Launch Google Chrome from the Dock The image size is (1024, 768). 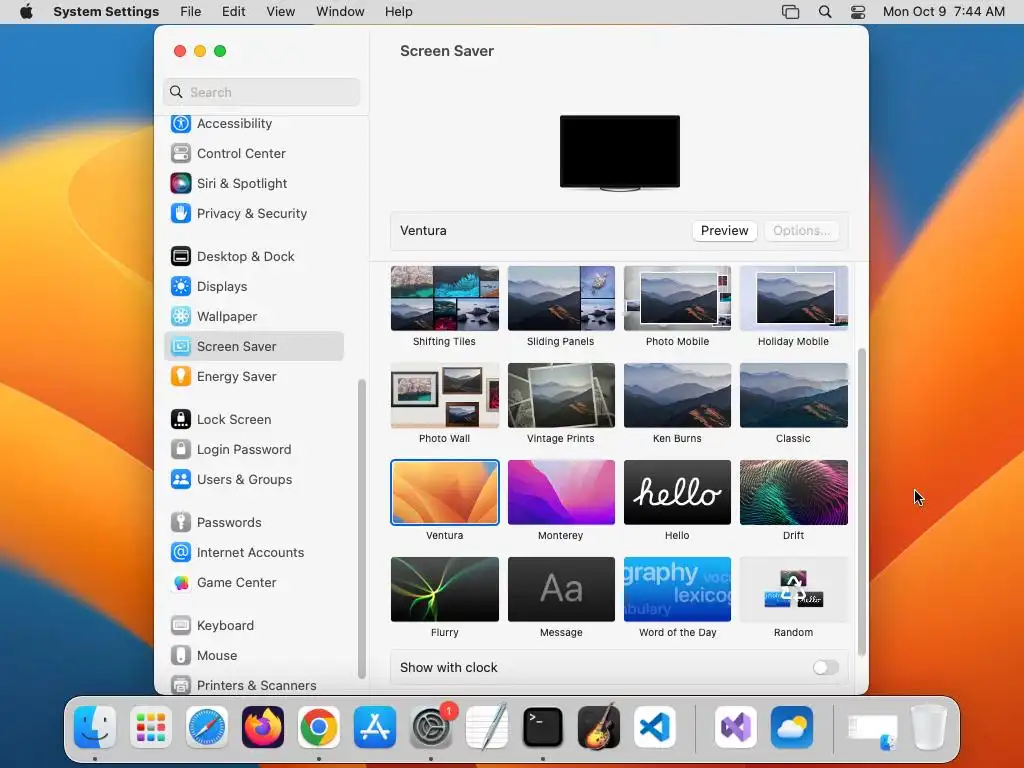click(319, 727)
